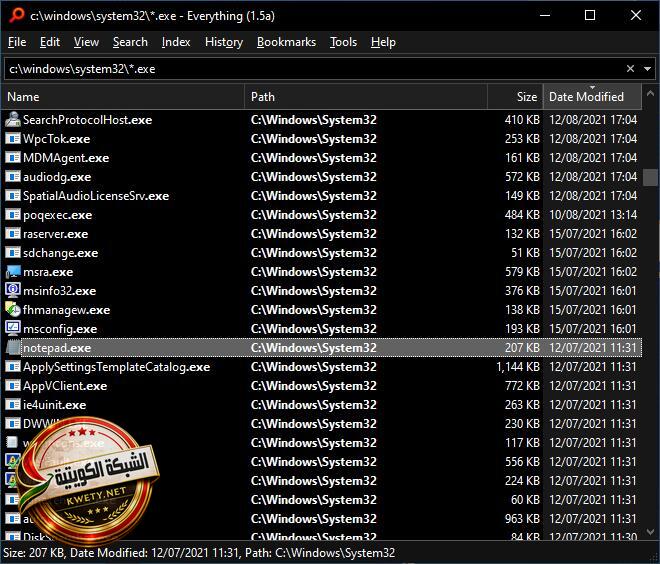The image size is (660, 564).
Task: Click the msinfo32.exe icon
Action: 13,291
